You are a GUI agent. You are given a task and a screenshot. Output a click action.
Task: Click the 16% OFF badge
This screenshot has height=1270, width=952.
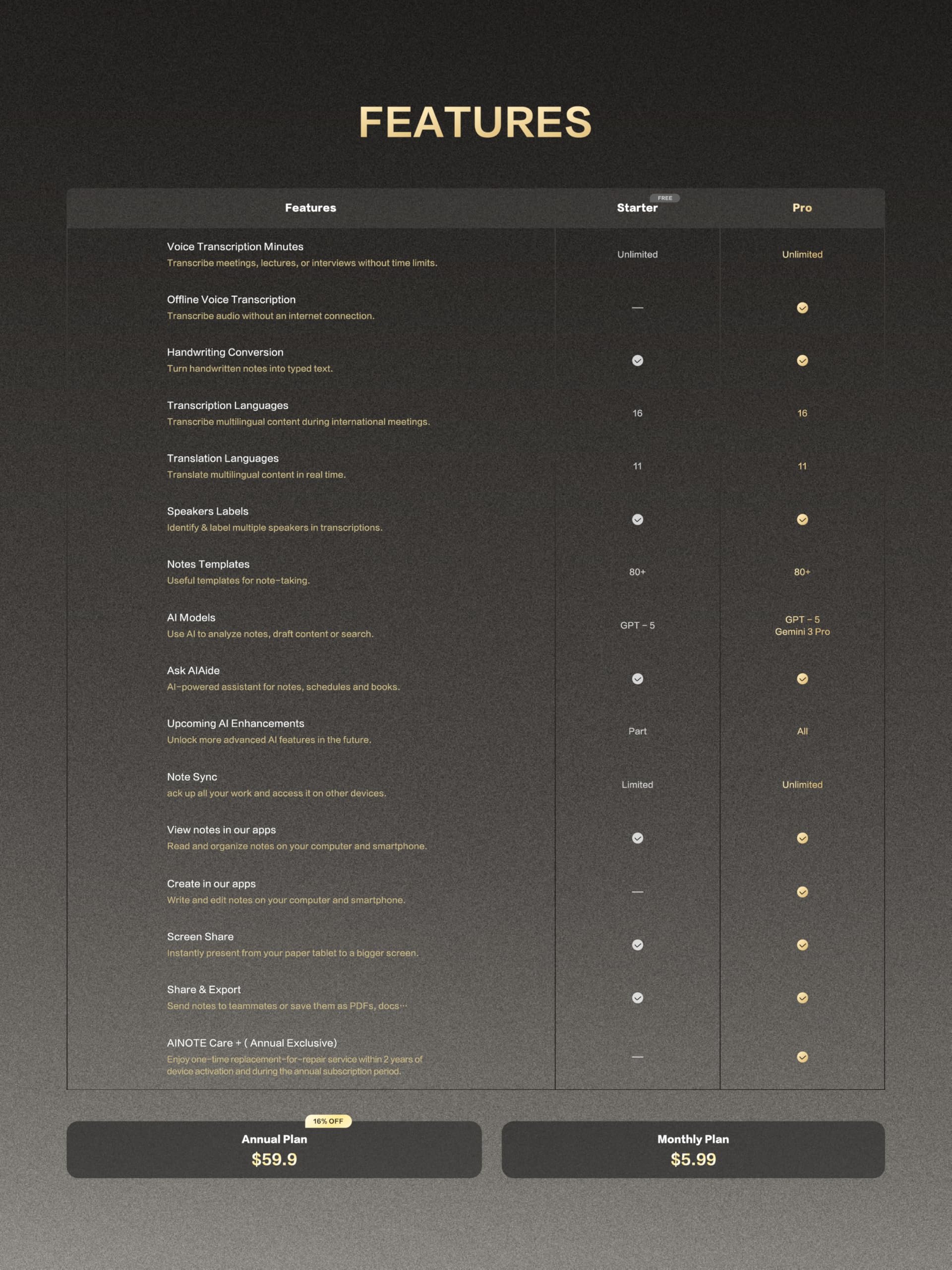coord(328,1121)
